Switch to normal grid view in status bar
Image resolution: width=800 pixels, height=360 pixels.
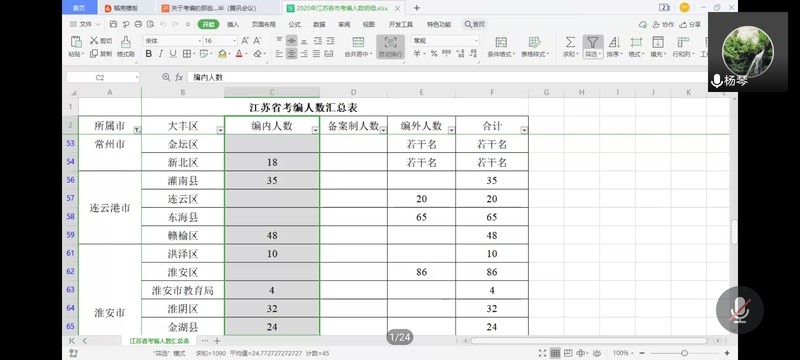[x=555, y=353]
